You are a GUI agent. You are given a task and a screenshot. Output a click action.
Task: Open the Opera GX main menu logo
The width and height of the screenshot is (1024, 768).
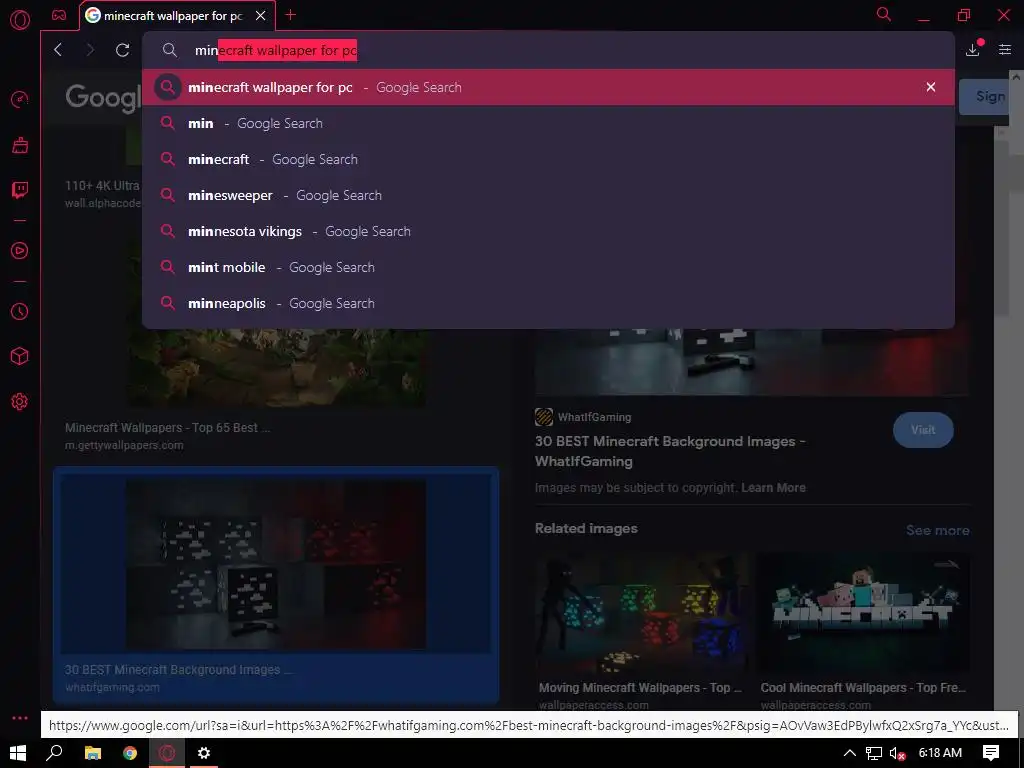(20, 20)
